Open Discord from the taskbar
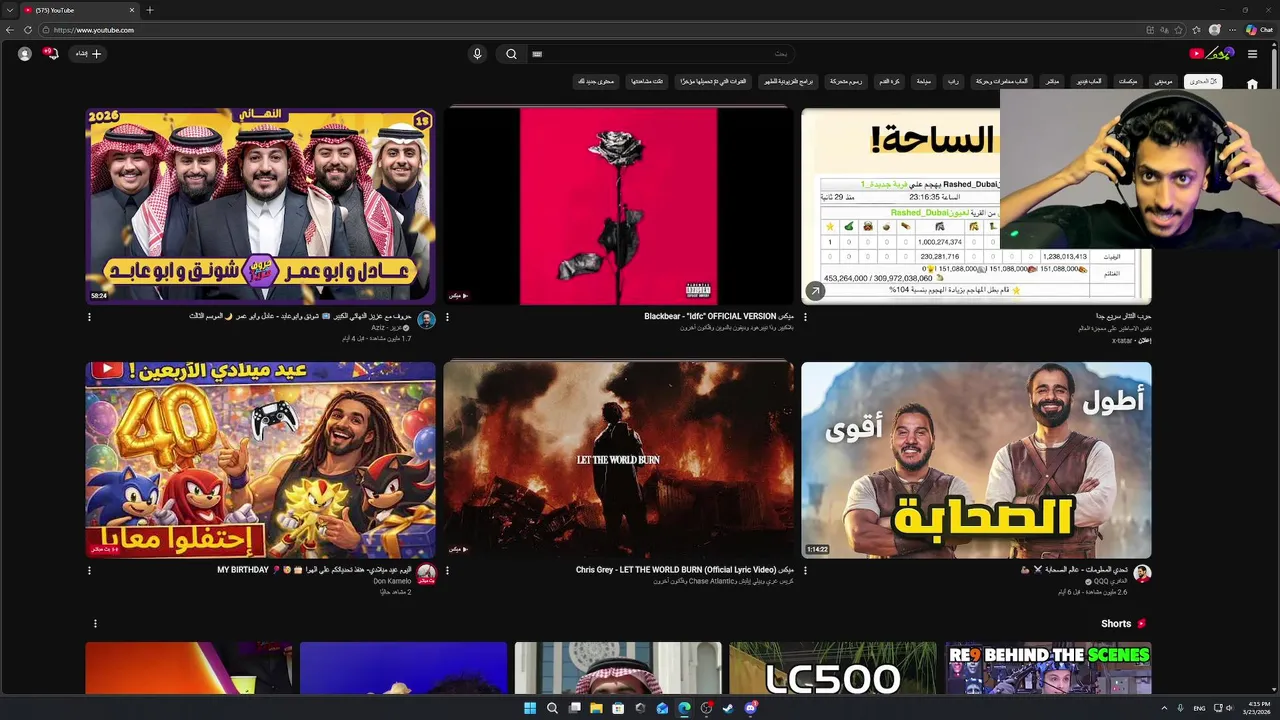Screen dimensions: 1280x720 coord(750,708)
